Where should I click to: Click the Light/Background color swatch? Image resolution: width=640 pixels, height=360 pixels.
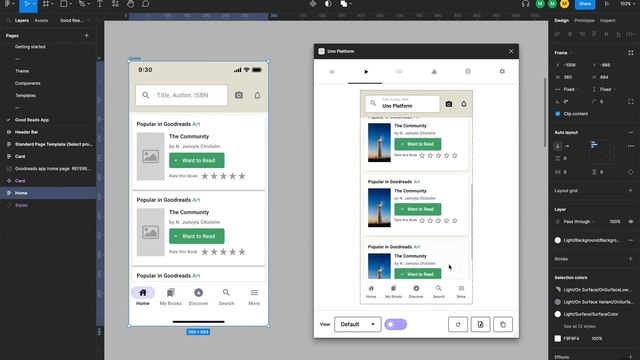[558, 240]
